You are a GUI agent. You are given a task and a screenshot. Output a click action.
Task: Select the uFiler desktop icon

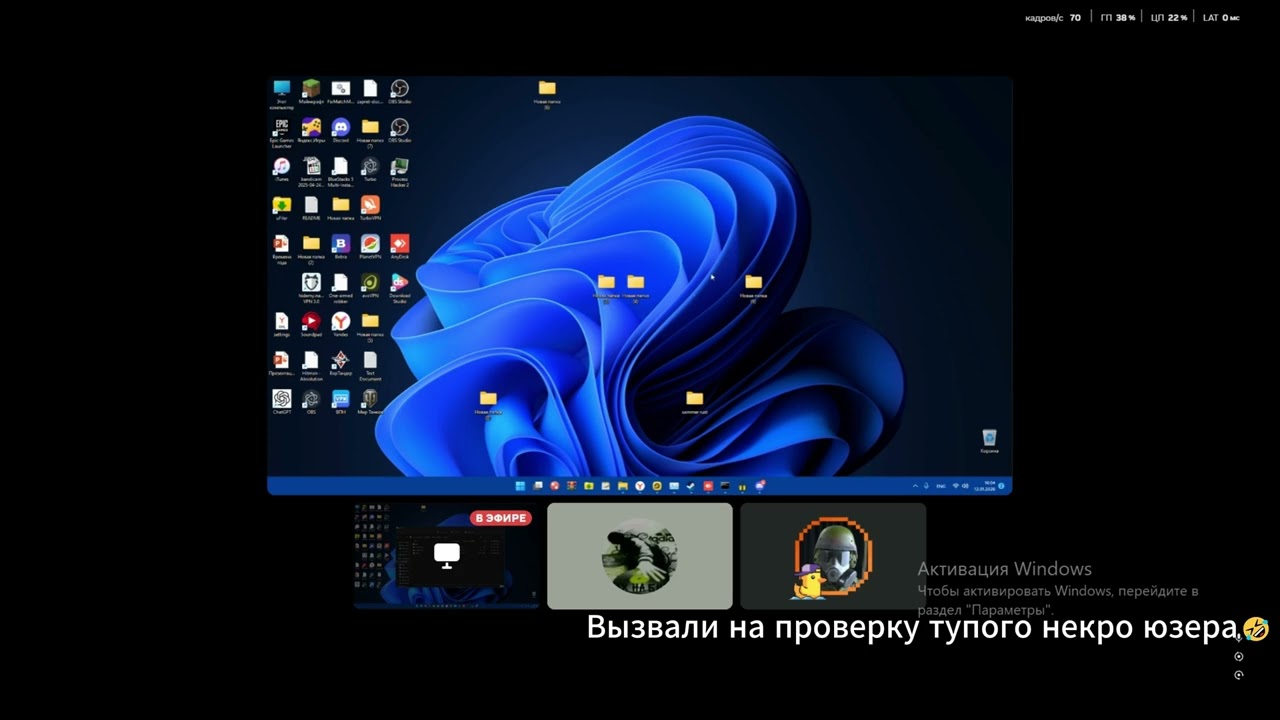(282, 208)
